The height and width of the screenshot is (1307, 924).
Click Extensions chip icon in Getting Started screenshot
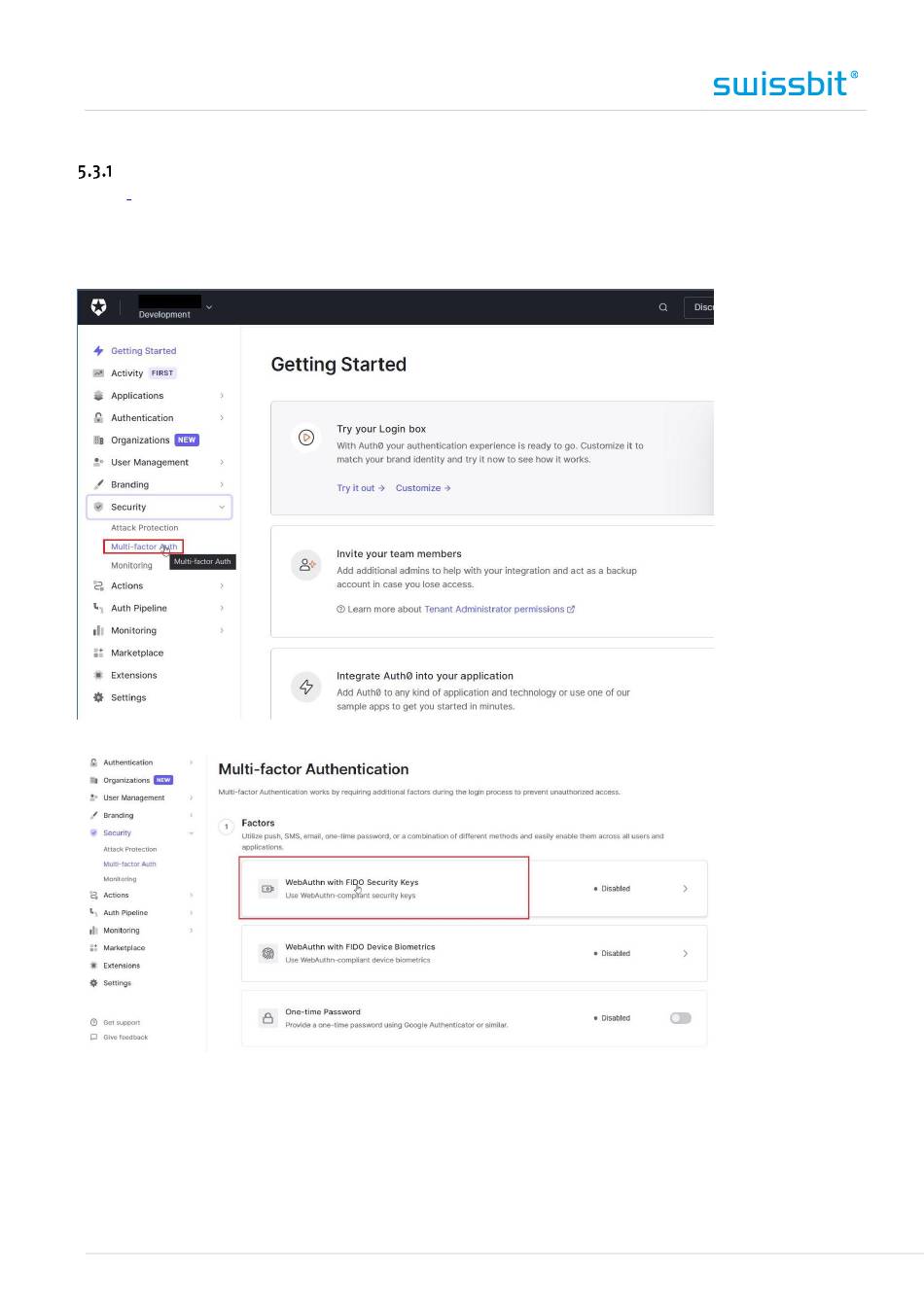(x=98, y=675)
